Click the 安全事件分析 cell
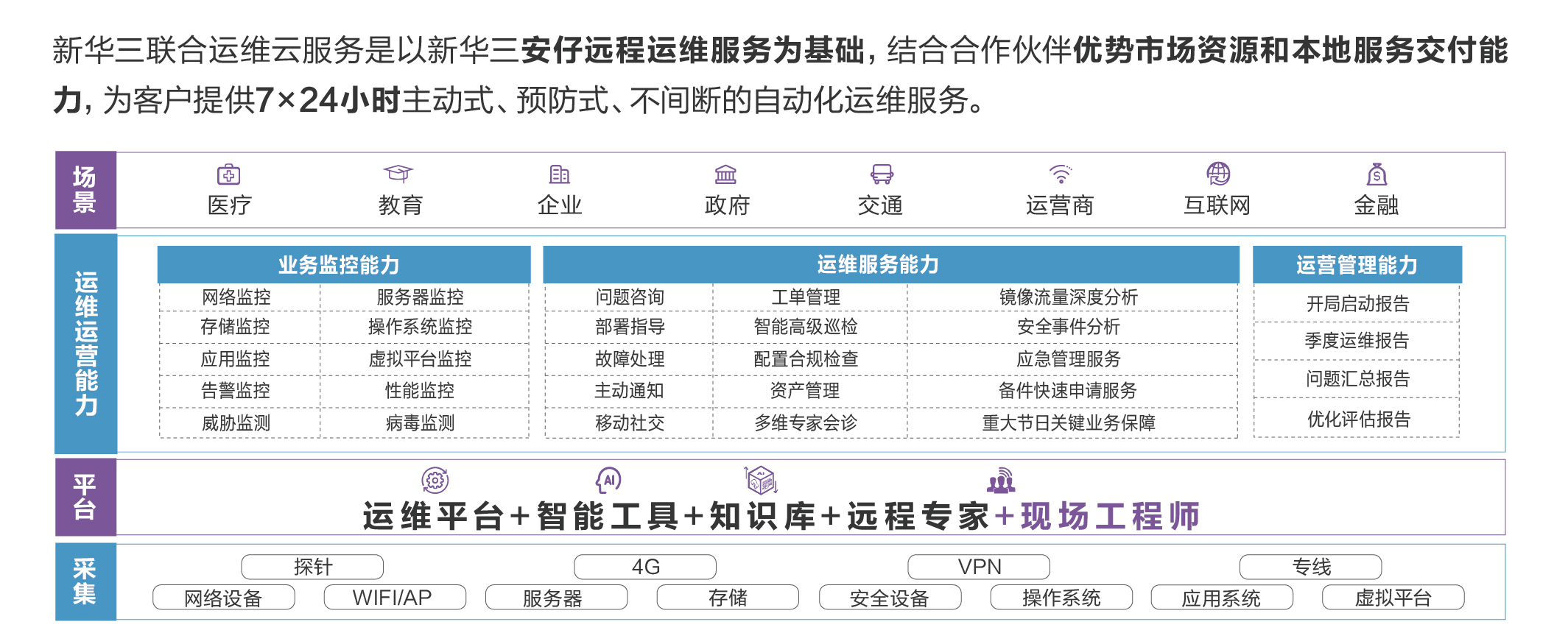Image resolution: width=1568 pixels, height=644 pixels. coord(1072,327)
